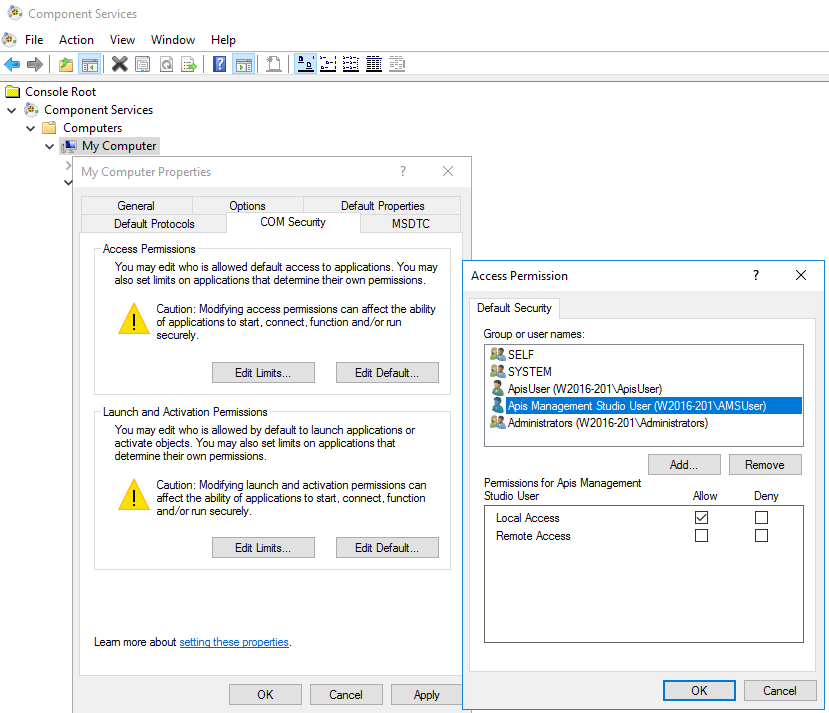Collapse the Component Services tree node
Viewport: 829px width, 713px height.
tap(12, 110)
